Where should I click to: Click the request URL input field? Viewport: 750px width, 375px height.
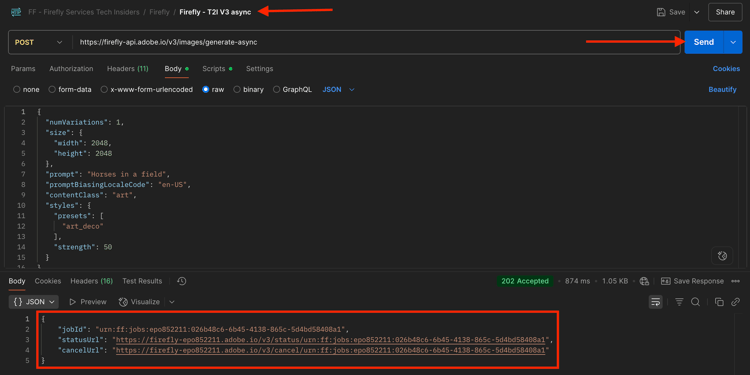tap(375, 42)
